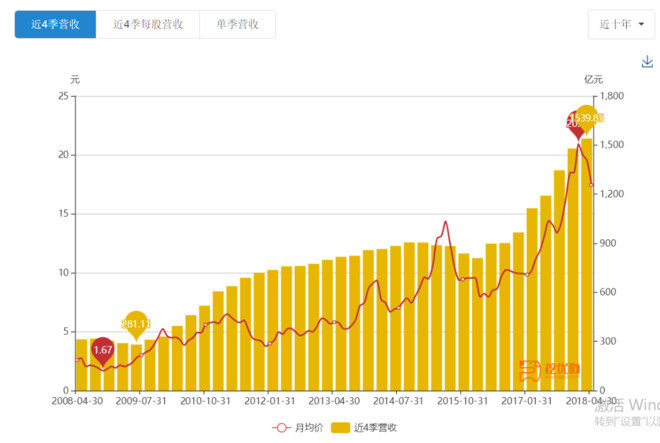Switch to the 近4季每股营收 tab
Viewport: 660px width, 443px height.
coord(148,24)
